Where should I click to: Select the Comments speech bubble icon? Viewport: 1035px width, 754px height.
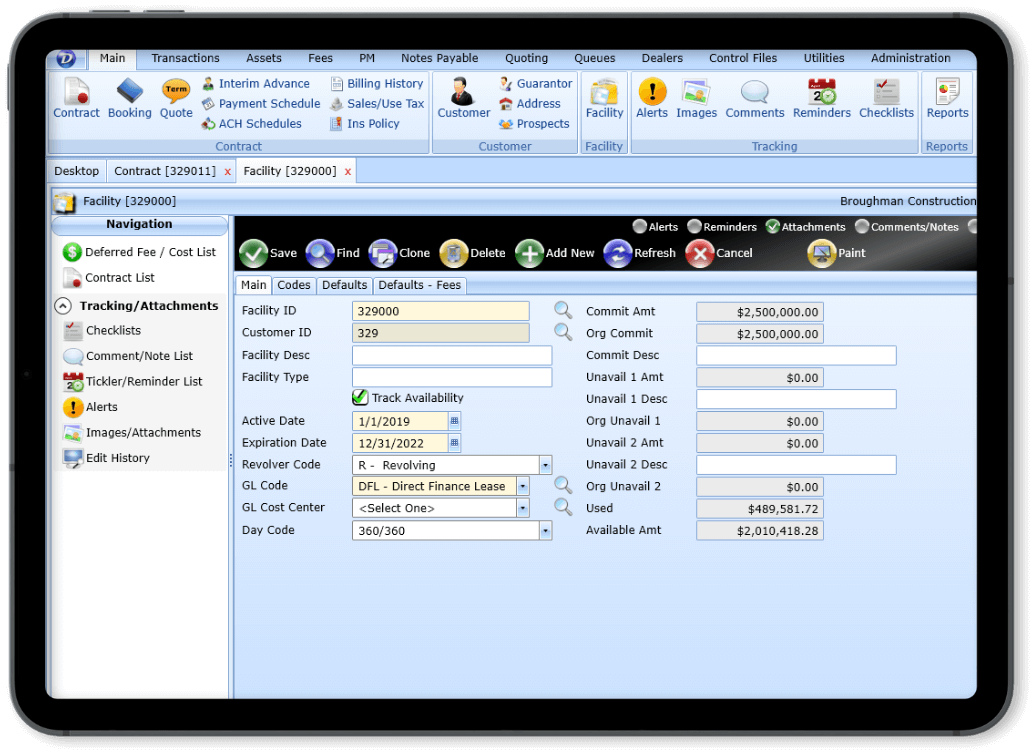754,95
